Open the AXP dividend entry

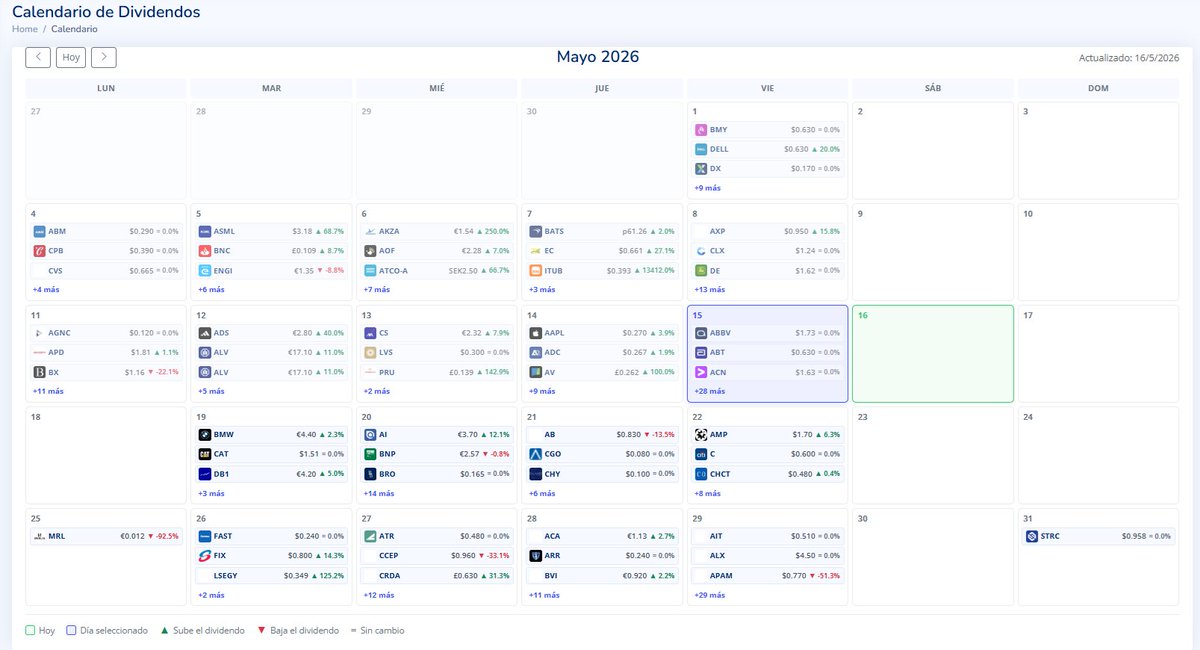[768, 231]
